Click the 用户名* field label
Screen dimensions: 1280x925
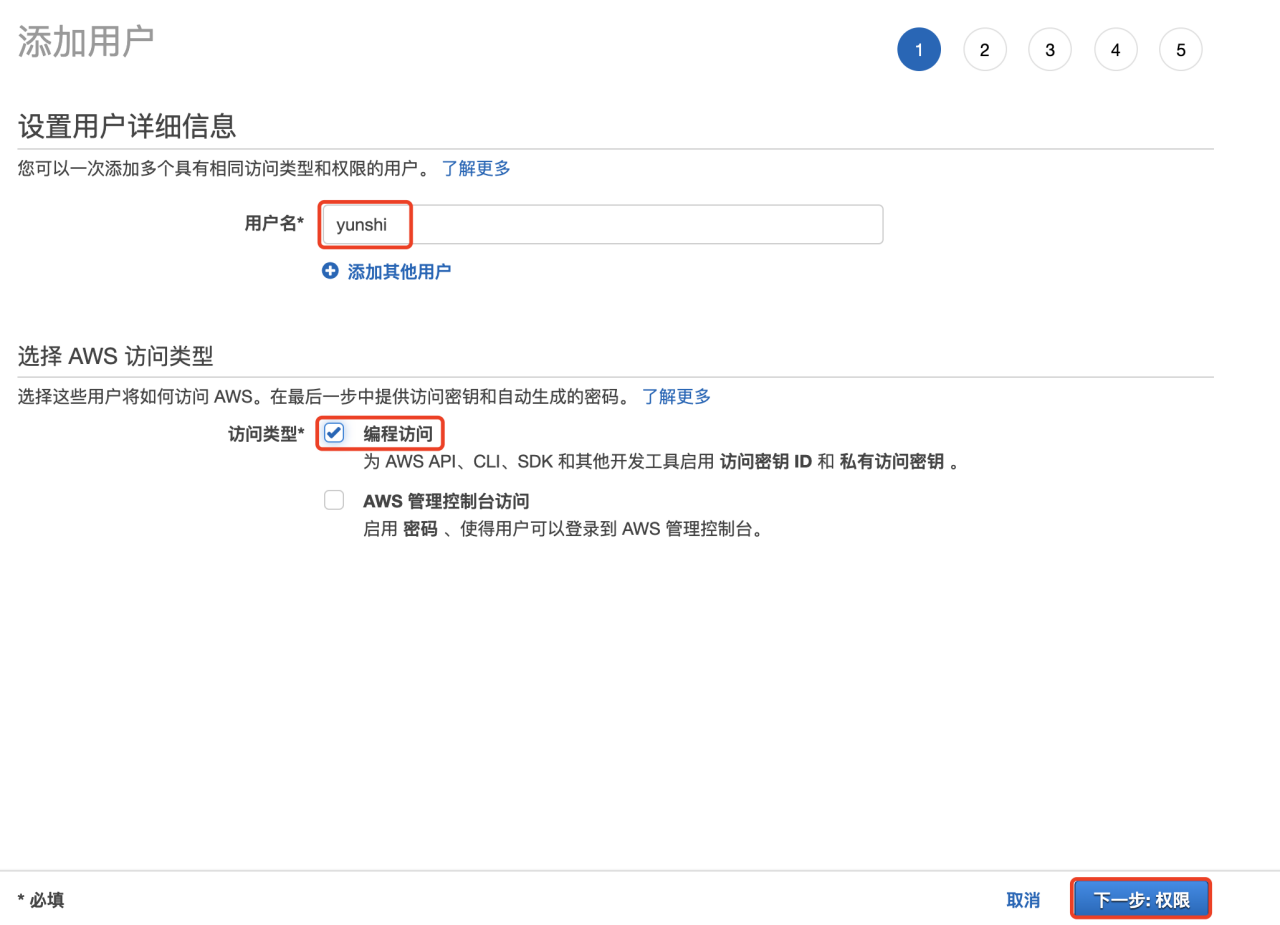click(x=274, y=224)
